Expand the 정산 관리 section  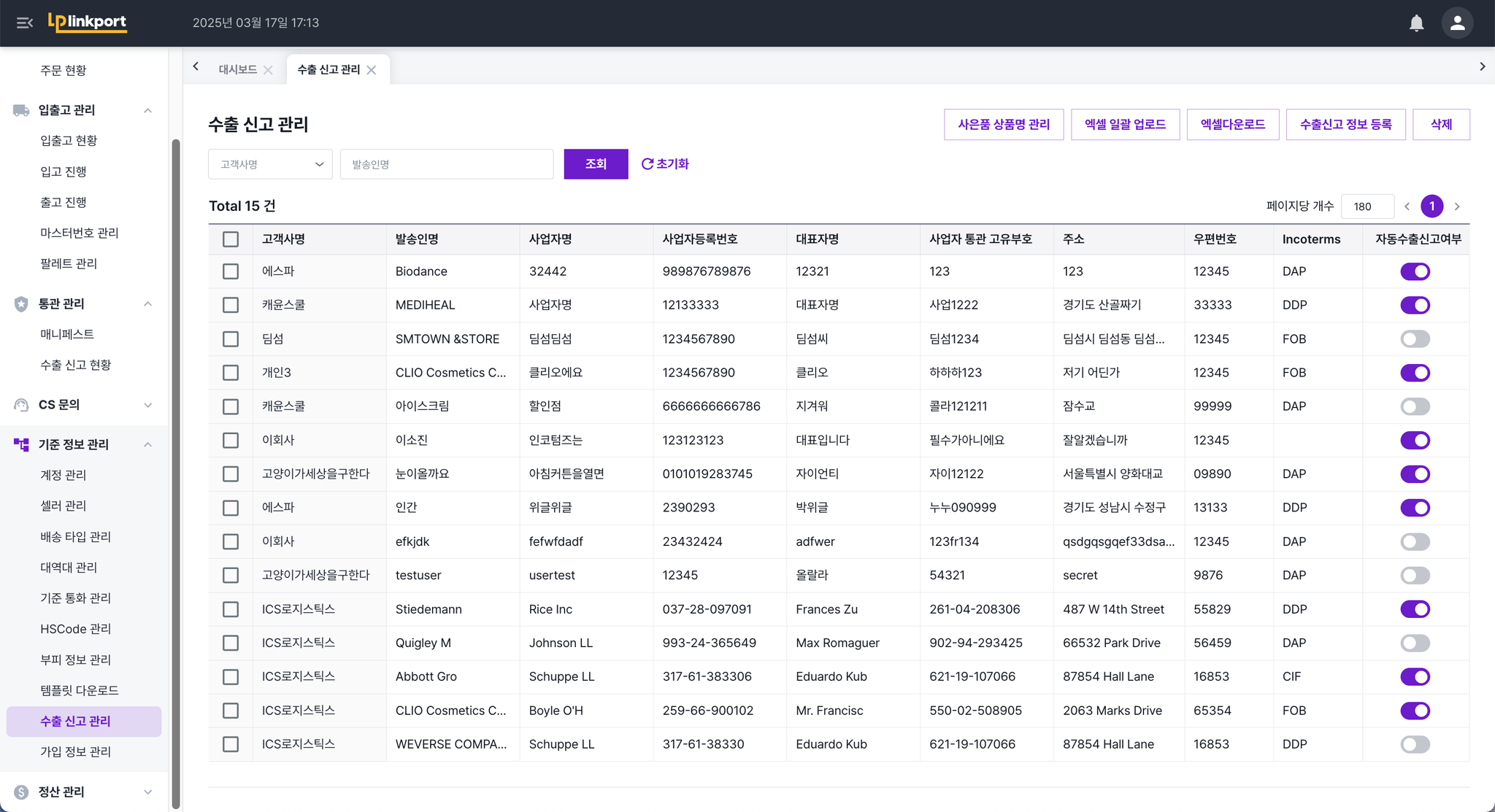point(148,792)
